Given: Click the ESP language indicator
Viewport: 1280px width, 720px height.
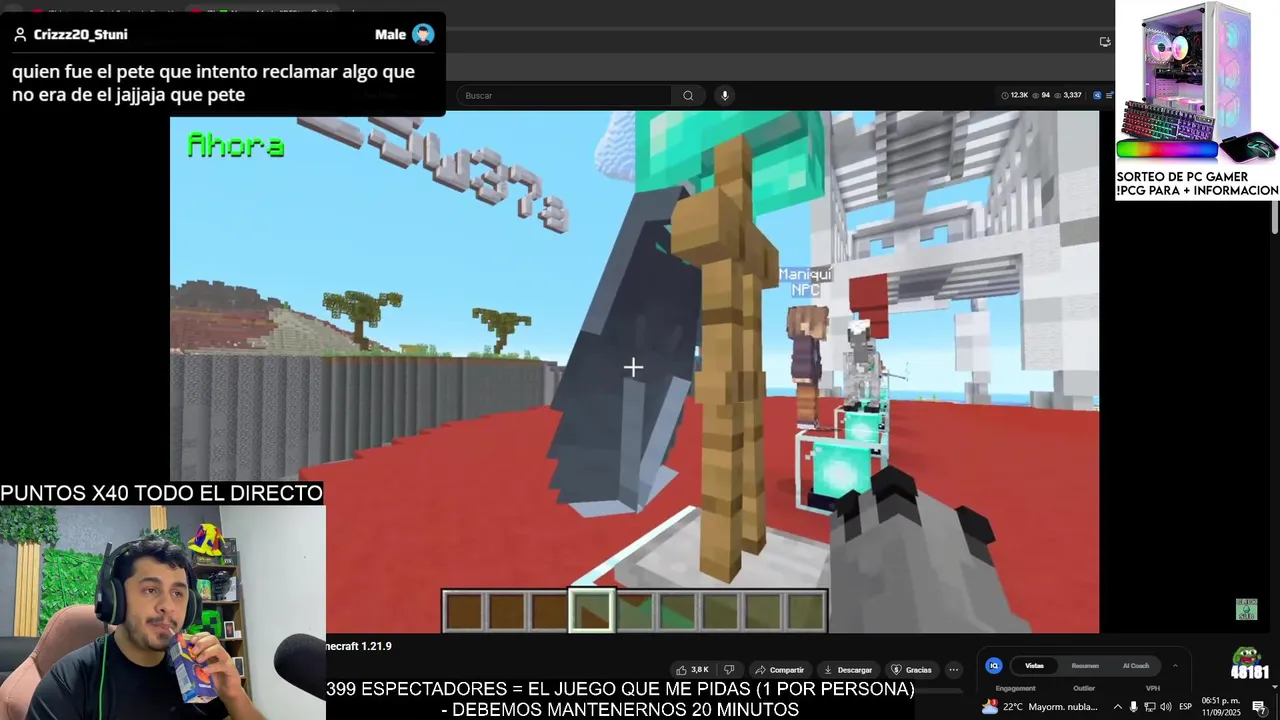Looking at the screenshot, I should [1186, 707].
